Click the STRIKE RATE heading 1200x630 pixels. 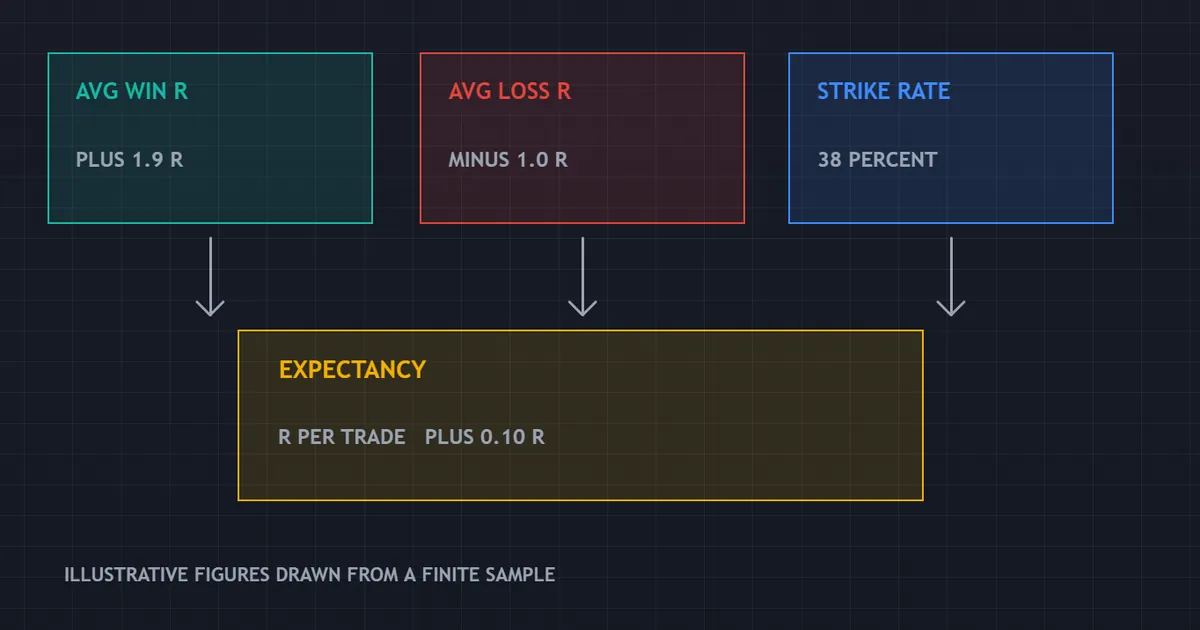pyautogui.click(x=884, y=91)
